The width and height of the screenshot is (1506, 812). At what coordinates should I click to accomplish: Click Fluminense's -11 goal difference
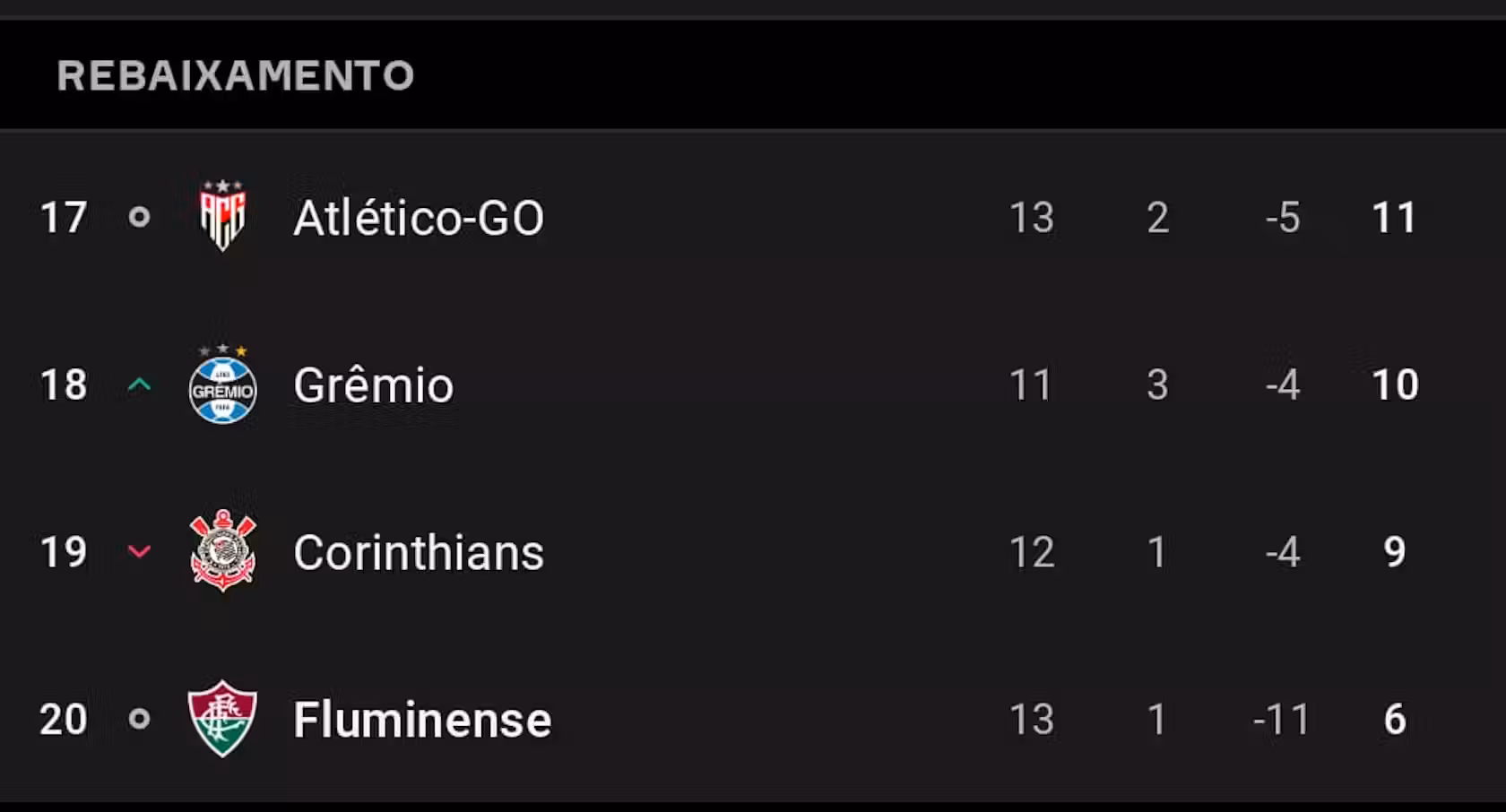1282,720
